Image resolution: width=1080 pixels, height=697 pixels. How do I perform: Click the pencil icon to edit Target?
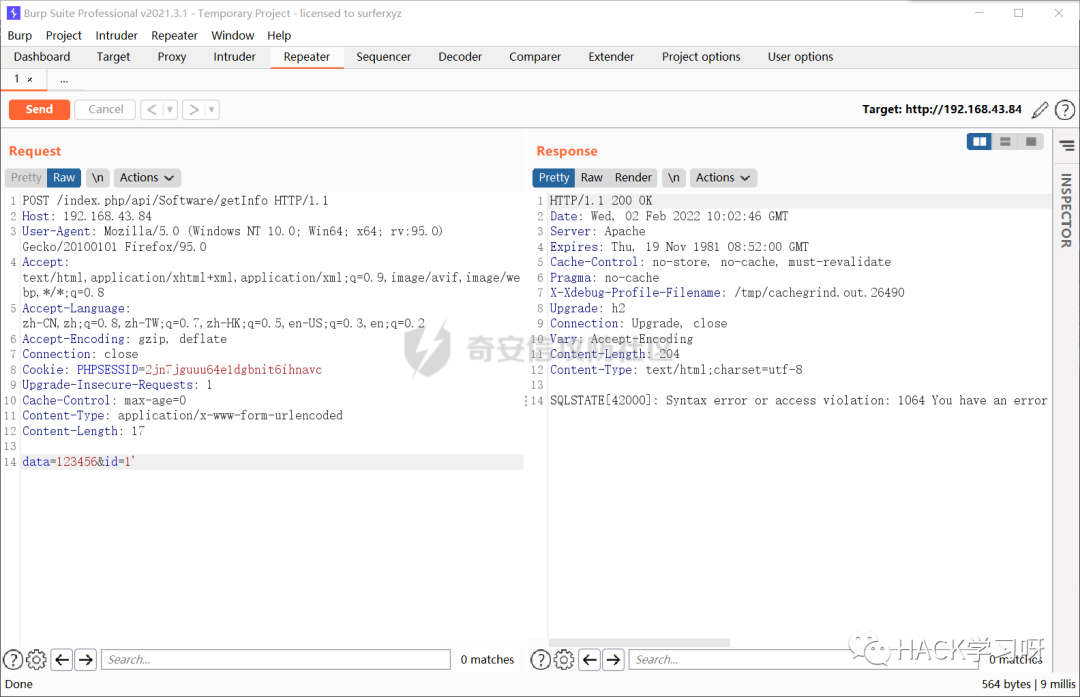pyautogui.click(x=1040, y=110)
